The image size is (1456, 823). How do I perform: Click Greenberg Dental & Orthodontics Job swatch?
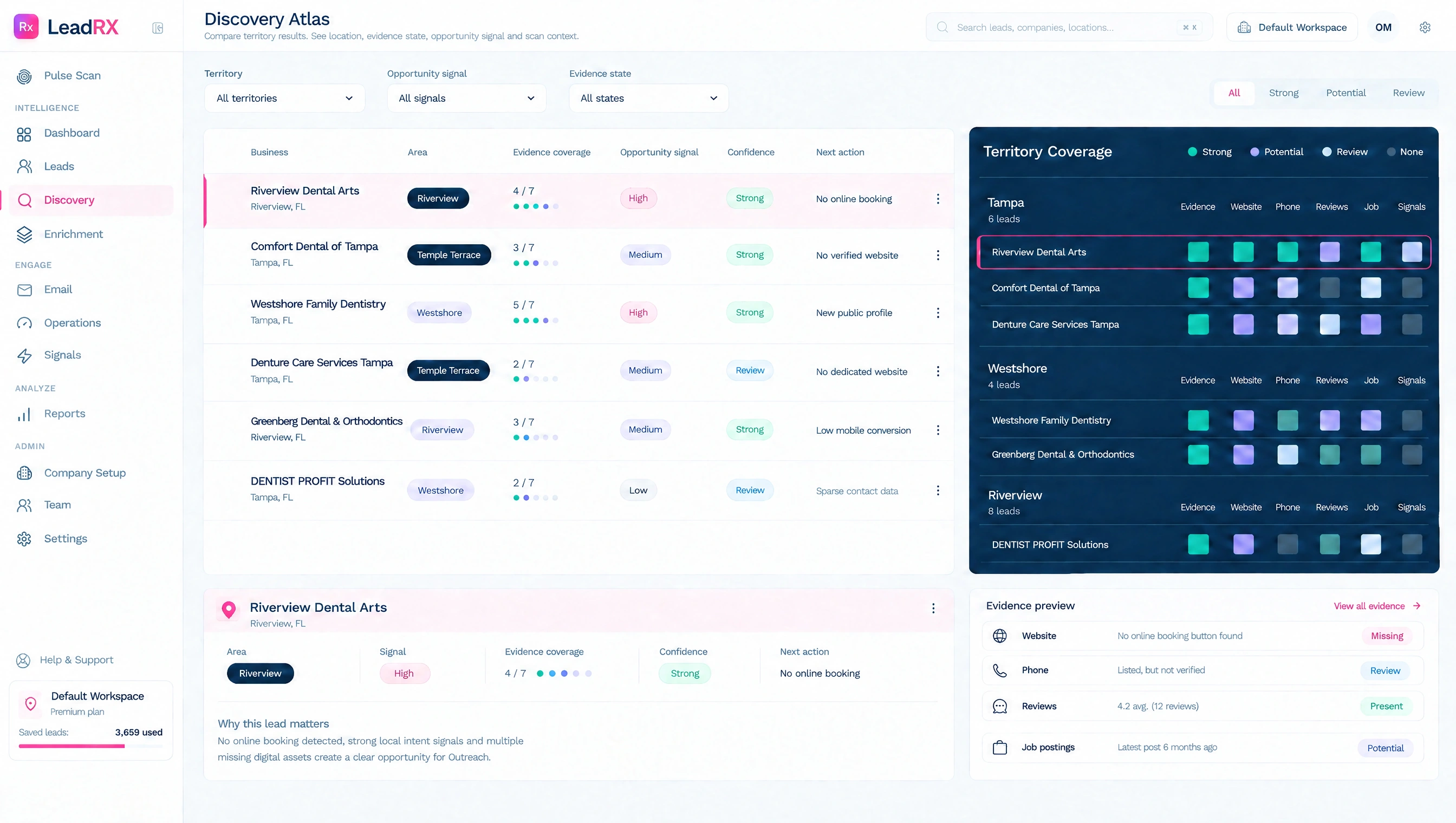pyautogui.click(x=1370, y=455)
